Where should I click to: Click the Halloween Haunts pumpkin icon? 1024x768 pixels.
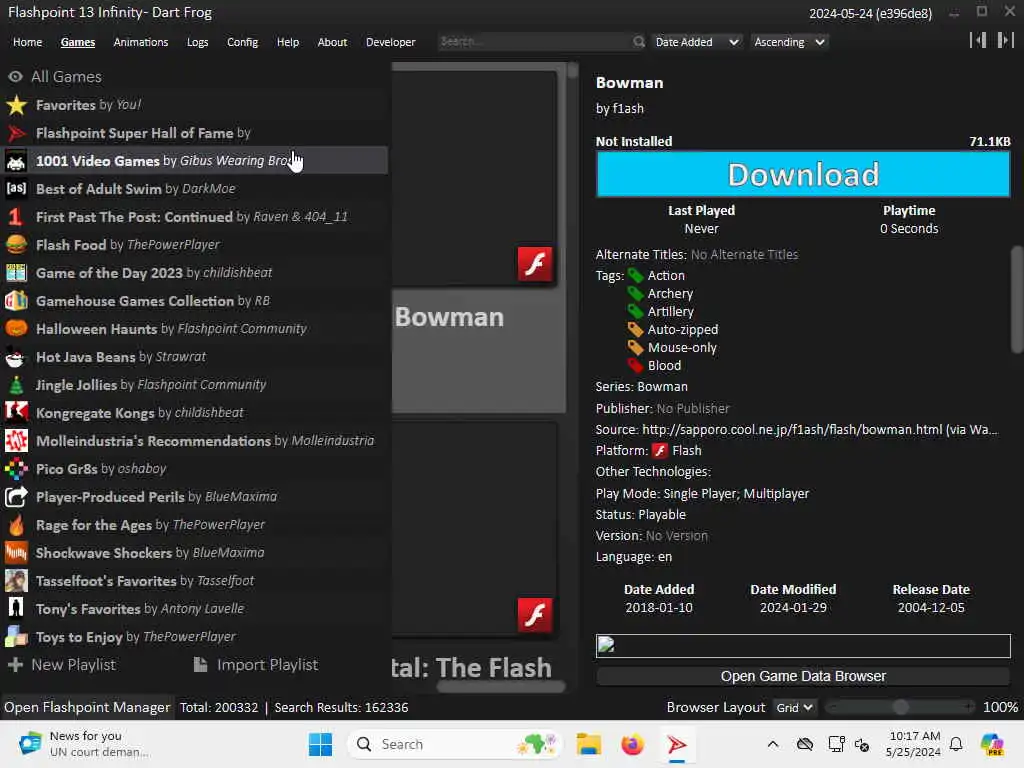16,328
